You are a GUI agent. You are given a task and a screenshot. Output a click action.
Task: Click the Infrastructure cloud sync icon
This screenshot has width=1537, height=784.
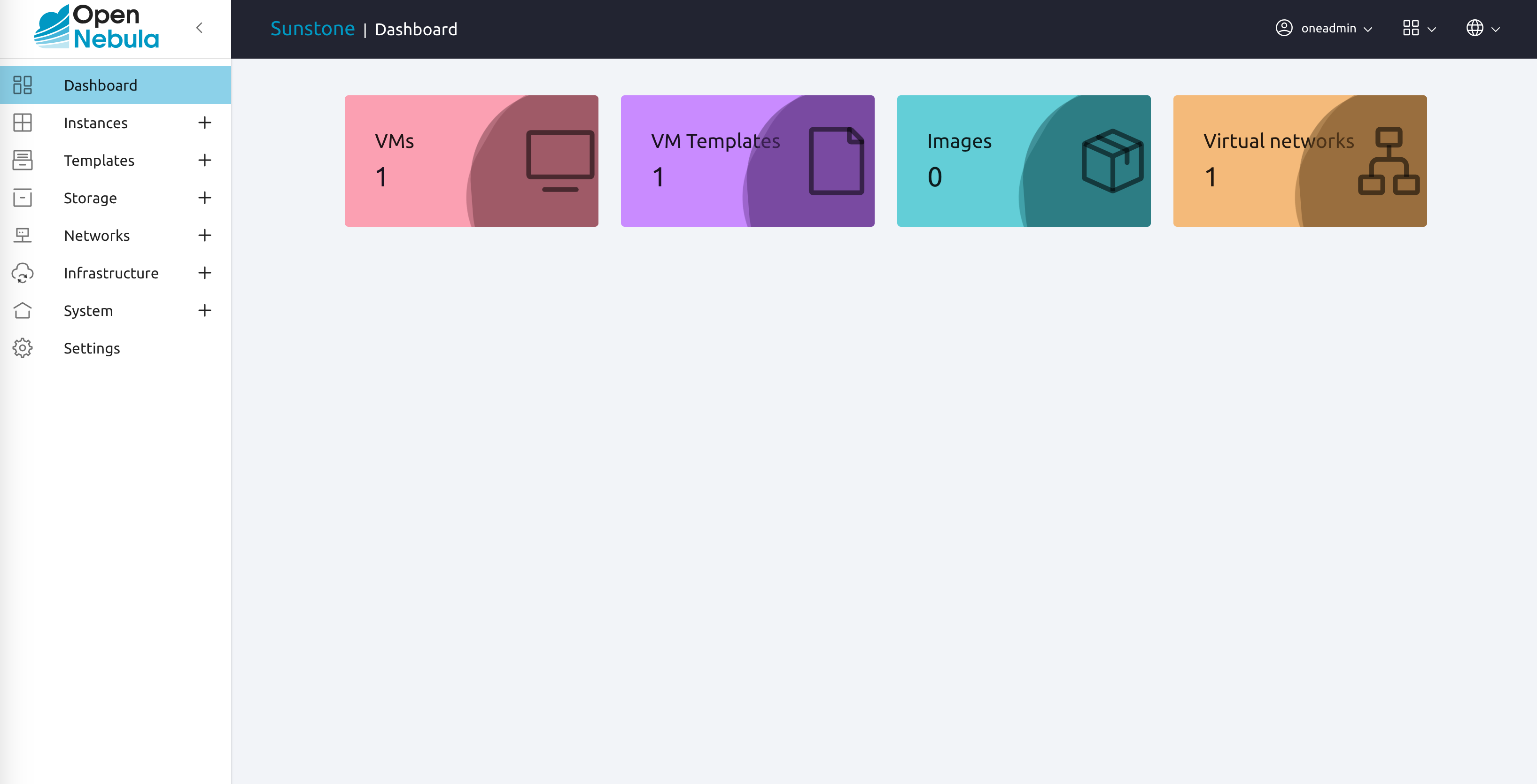click(22, 273)
